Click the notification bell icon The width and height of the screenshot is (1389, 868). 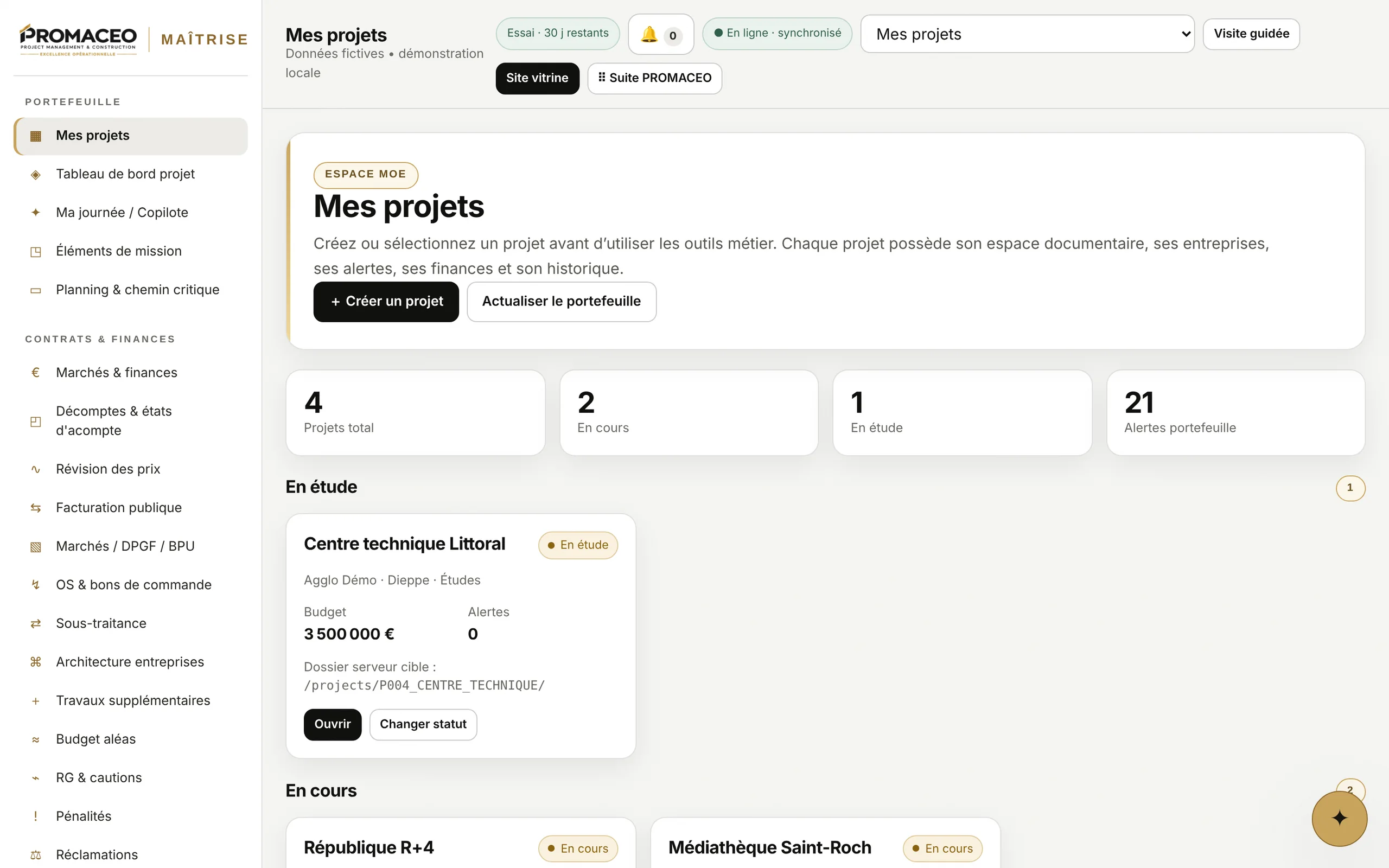(x=648, y=34)
